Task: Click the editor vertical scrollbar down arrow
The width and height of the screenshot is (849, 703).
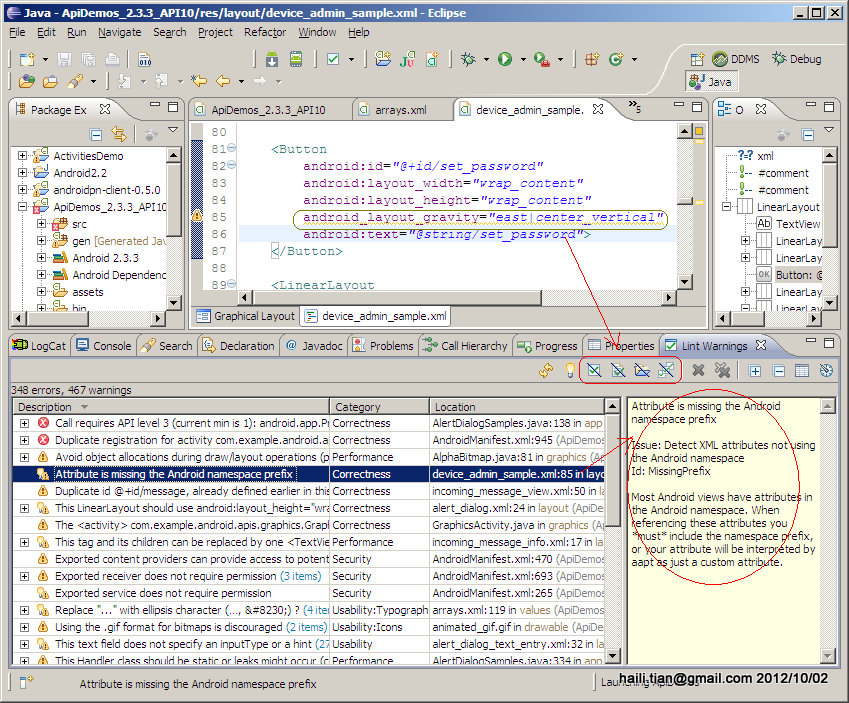Action: [684, 282]
